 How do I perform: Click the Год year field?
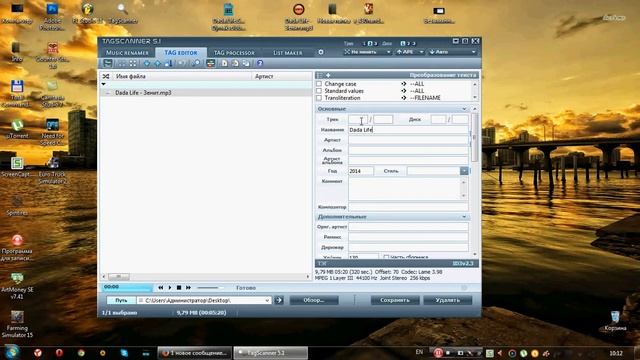361,171
